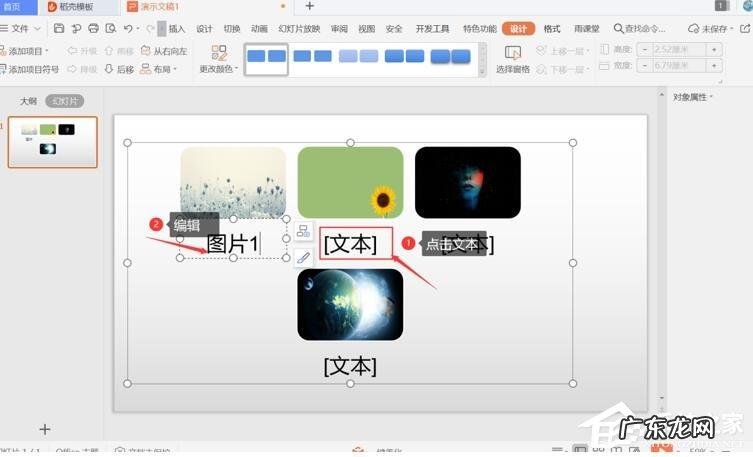The height and width of the screenshot is (457, 753).
Task: Open the 插入 ribbon tab
Action: (177, 29)
